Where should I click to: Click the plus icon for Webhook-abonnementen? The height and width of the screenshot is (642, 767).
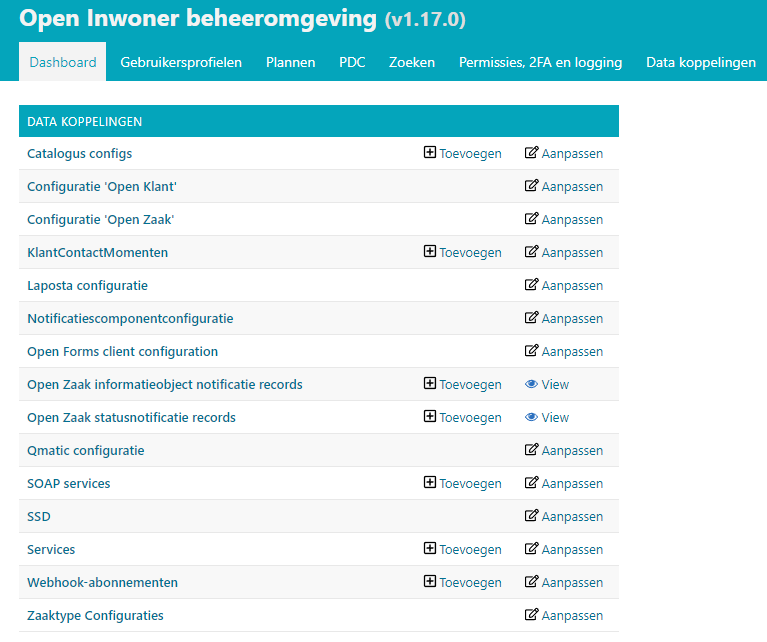(x=430, y=582)
